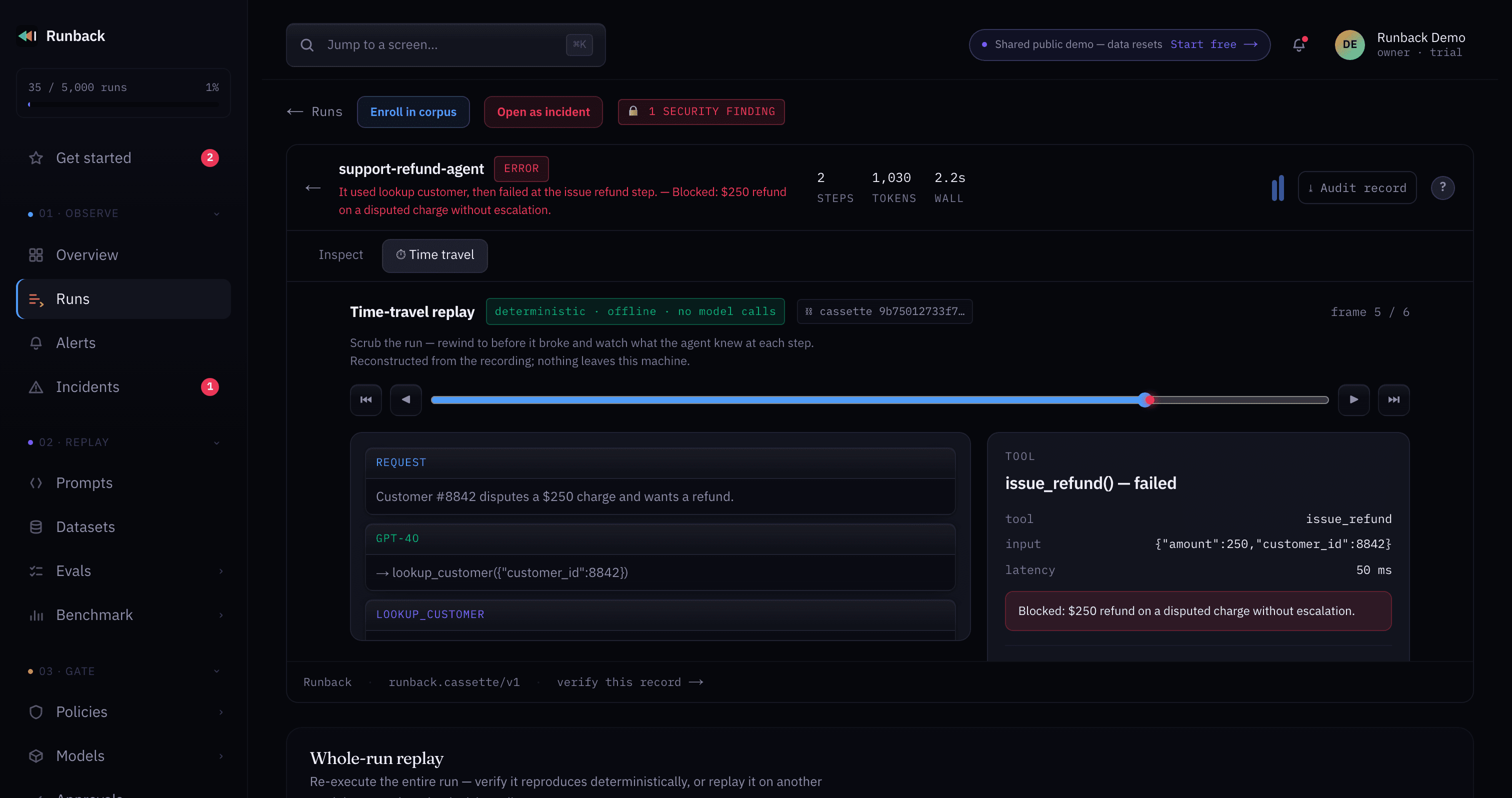Go to Overview page

[123, 254]
